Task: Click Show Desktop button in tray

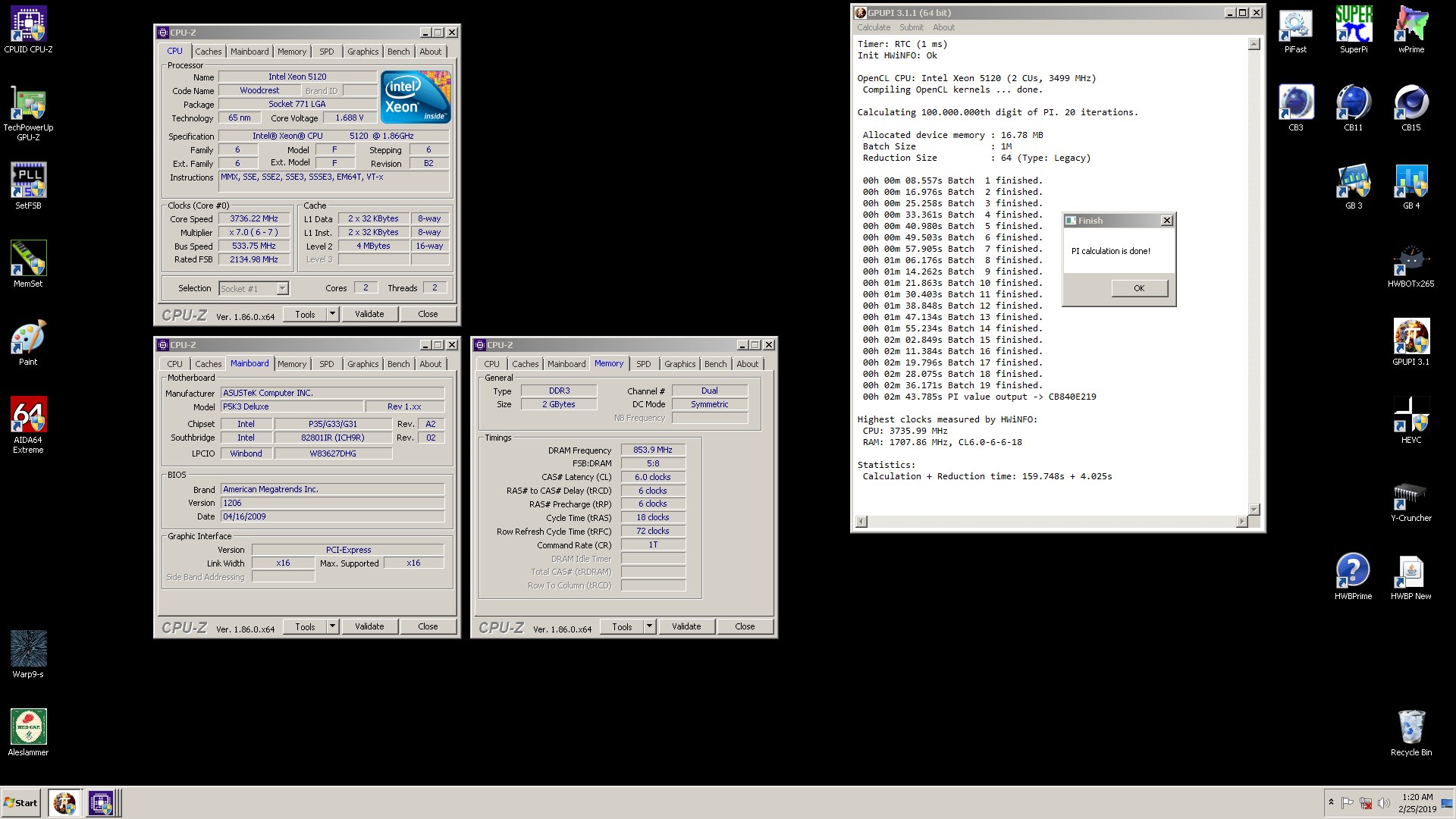Action: 1446,803
